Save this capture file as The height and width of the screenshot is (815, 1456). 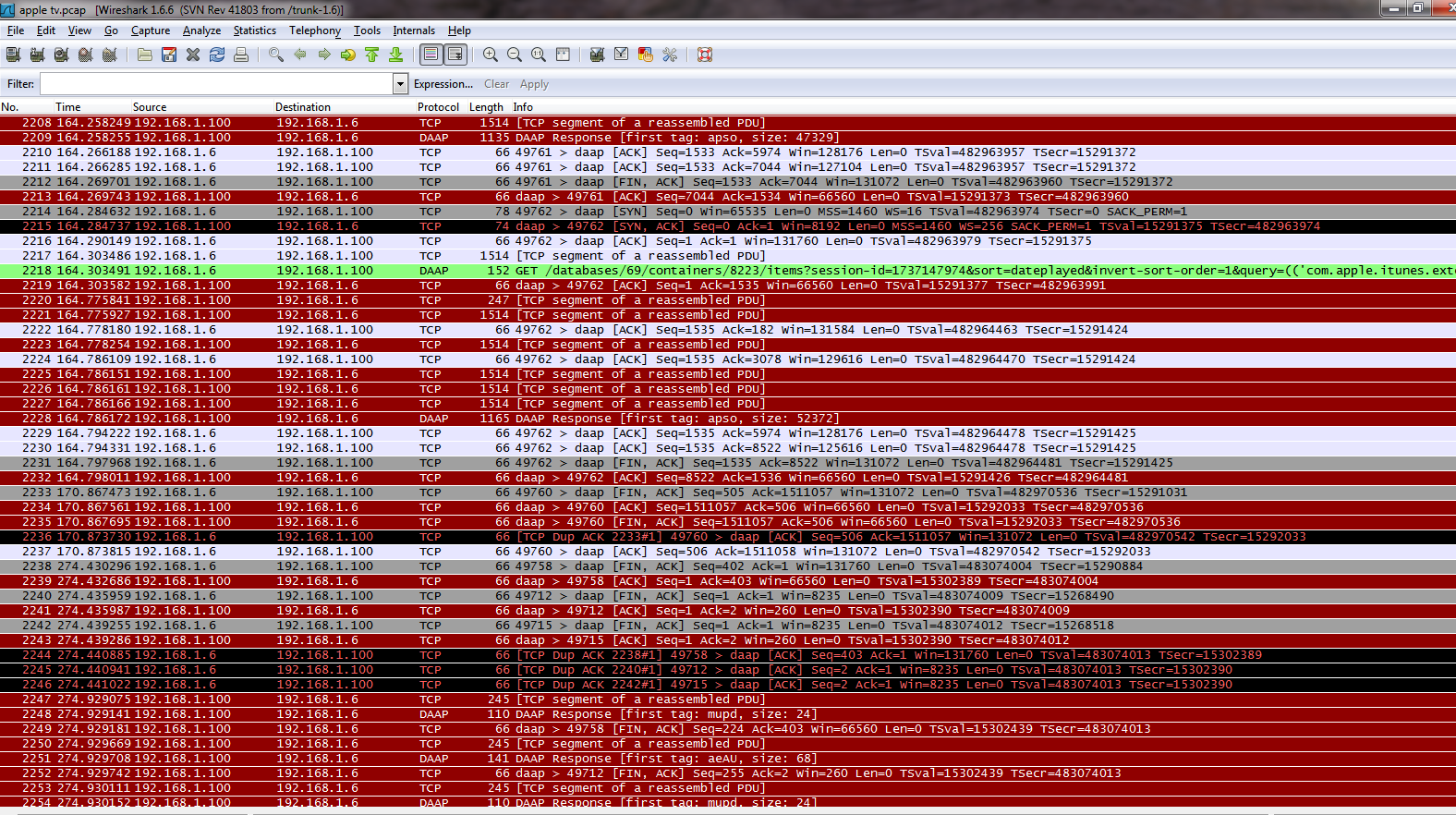169,55
